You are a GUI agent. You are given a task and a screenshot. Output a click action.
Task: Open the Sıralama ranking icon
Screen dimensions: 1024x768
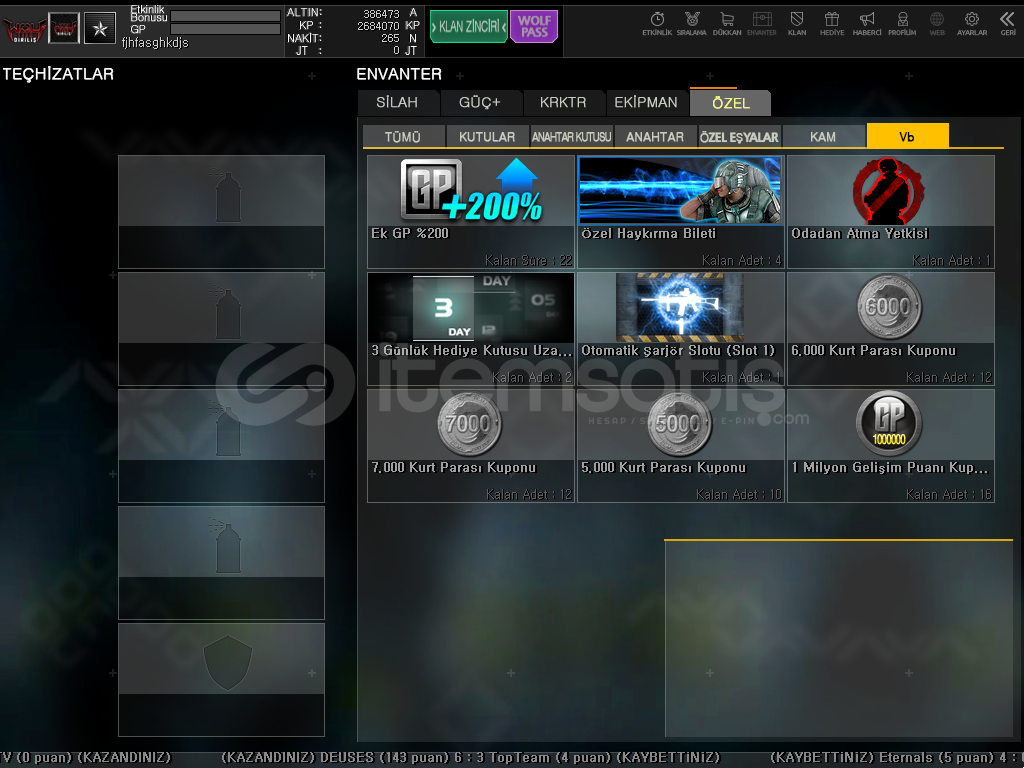coord(692,24)
